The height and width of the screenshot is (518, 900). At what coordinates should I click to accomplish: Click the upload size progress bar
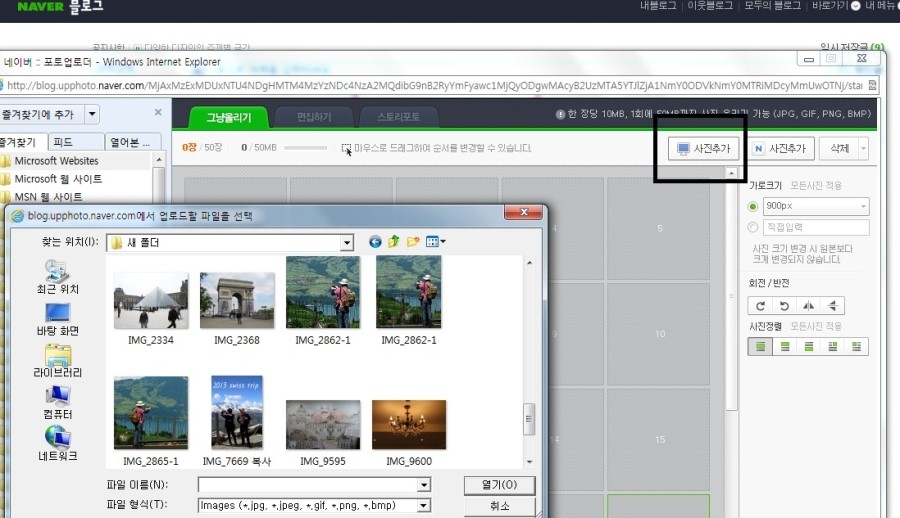[x=305, y=148]
